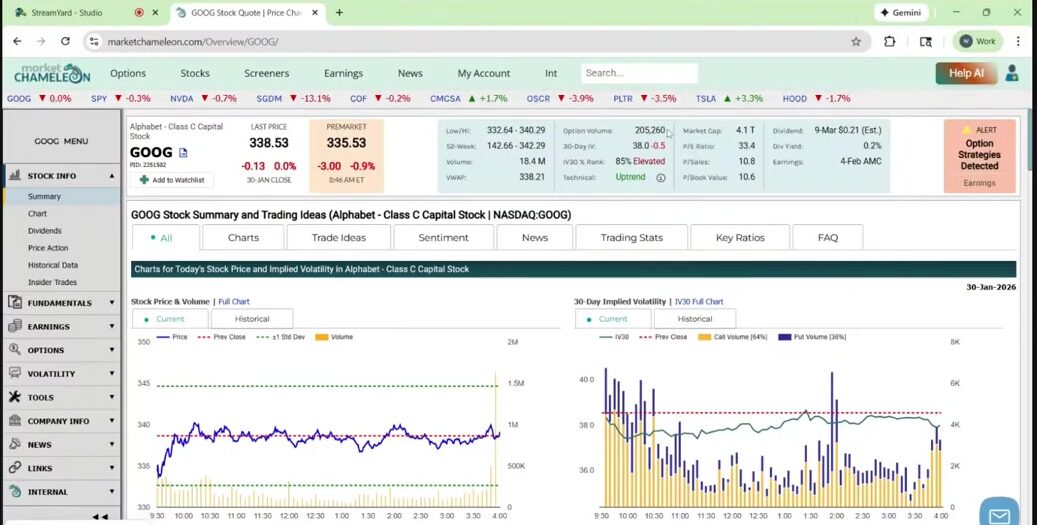Expand the Company Info section arrow

[112, 421]
